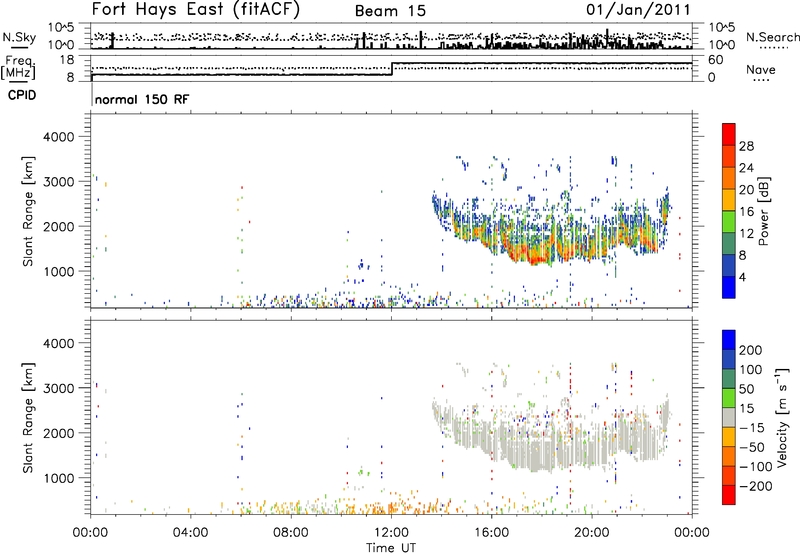Click the '04:00' time tick label
This screenshot has height=554, width=800.
click(x=190, y=533)
